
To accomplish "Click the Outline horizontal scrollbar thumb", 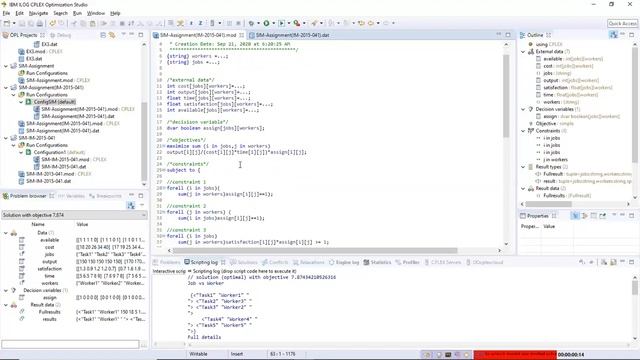I will coord(549,204).
